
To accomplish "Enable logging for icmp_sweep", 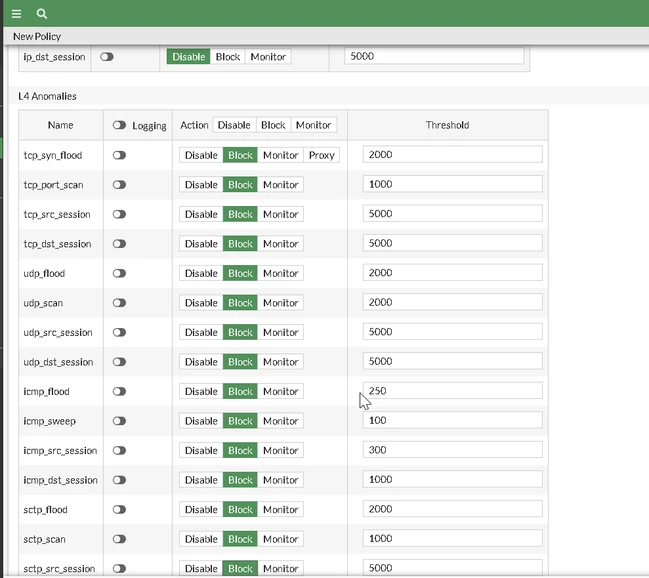I will tap(119, 421).
